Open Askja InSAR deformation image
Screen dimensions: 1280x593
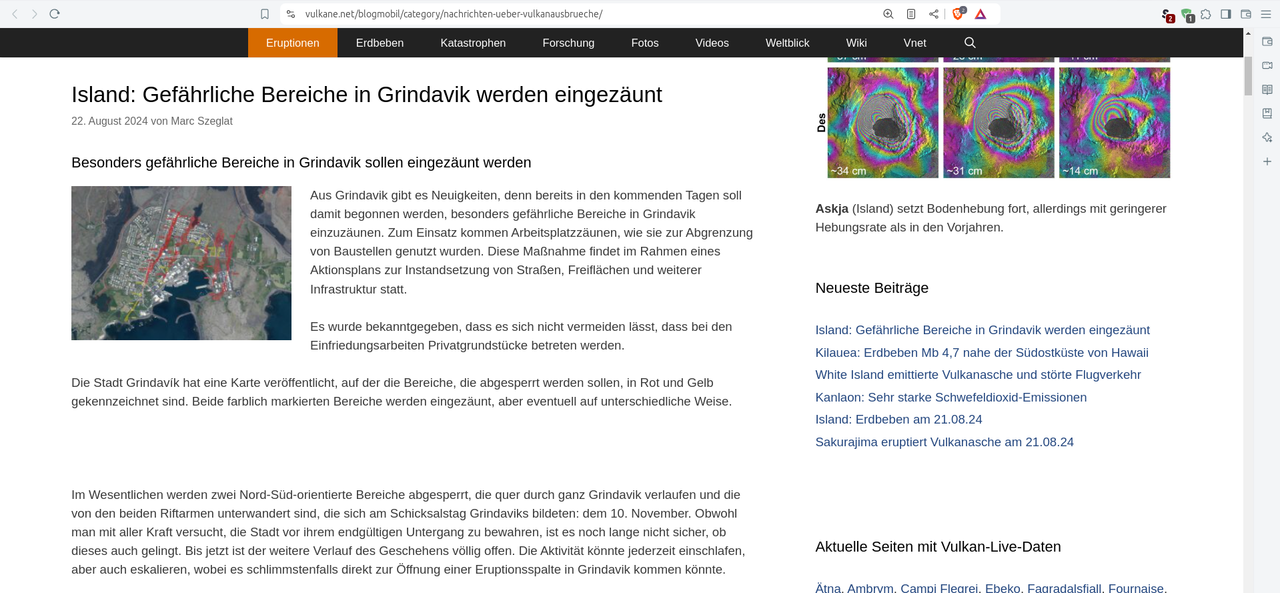click(993, 119)
